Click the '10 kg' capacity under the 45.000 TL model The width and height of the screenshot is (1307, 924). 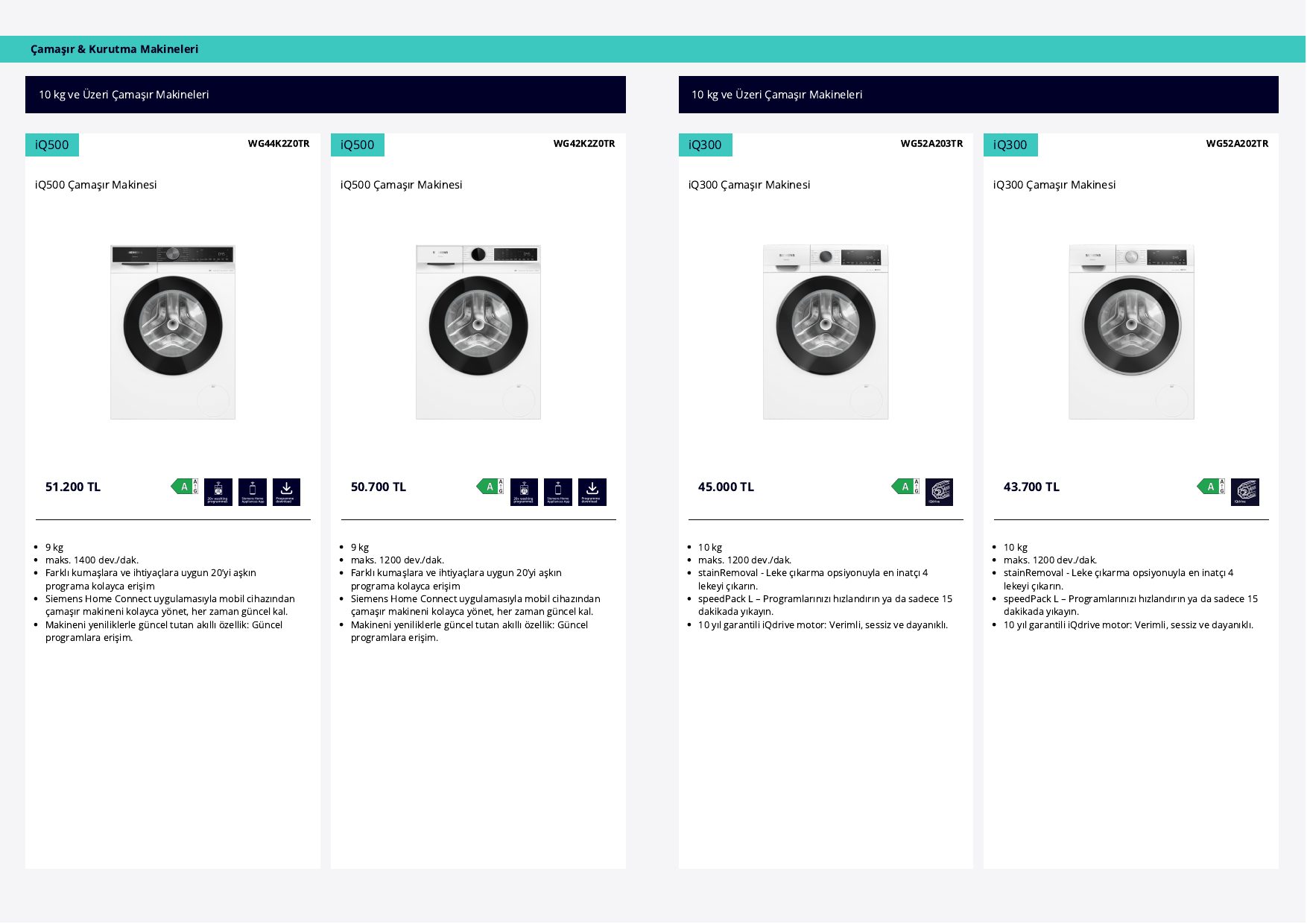pos(710,548)
